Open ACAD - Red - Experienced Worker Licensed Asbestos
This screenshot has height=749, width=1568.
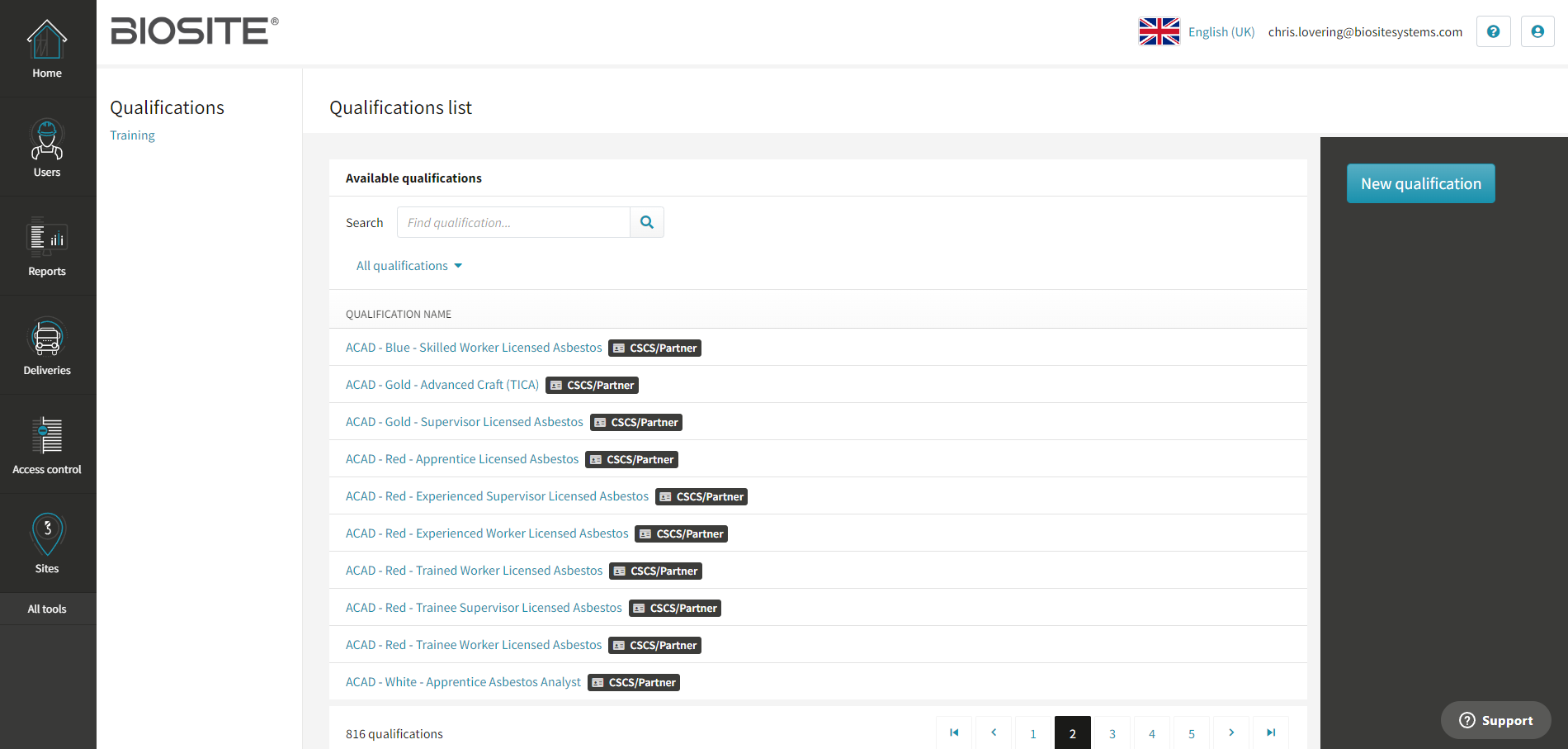point(487,533)
